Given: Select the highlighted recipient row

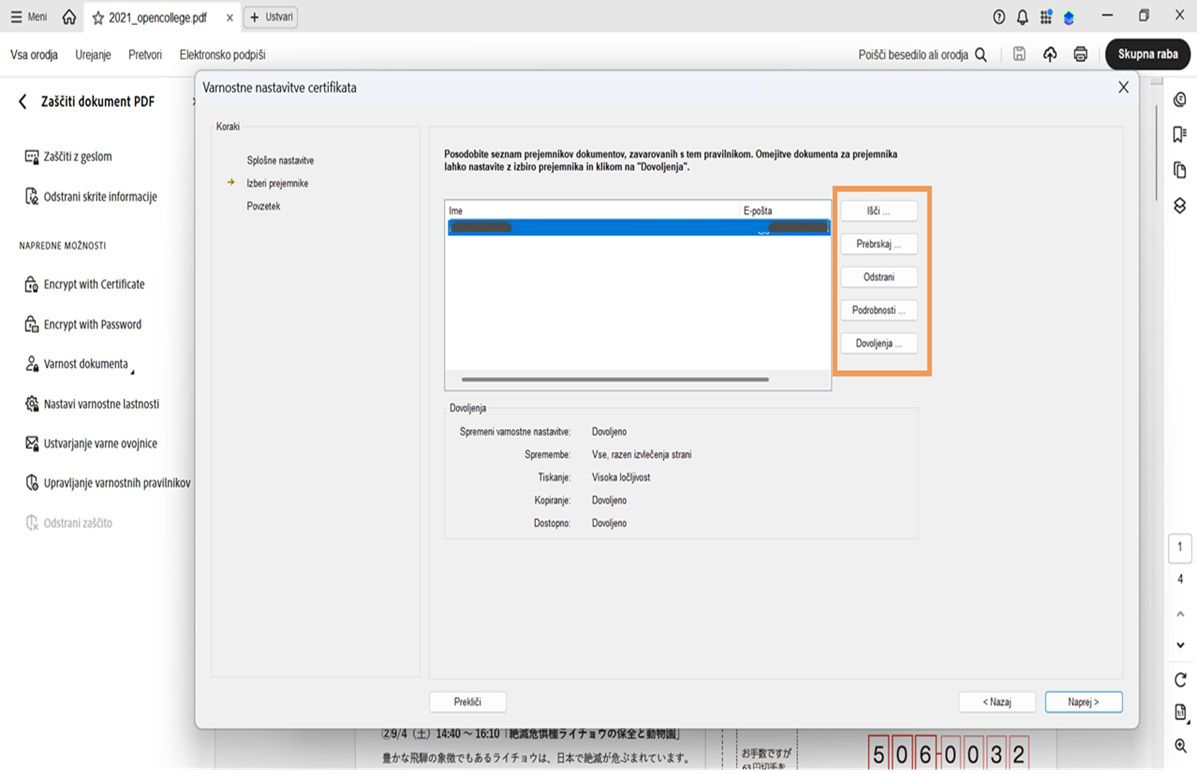Looking at the screenshot, I should [x=638, y=227].
